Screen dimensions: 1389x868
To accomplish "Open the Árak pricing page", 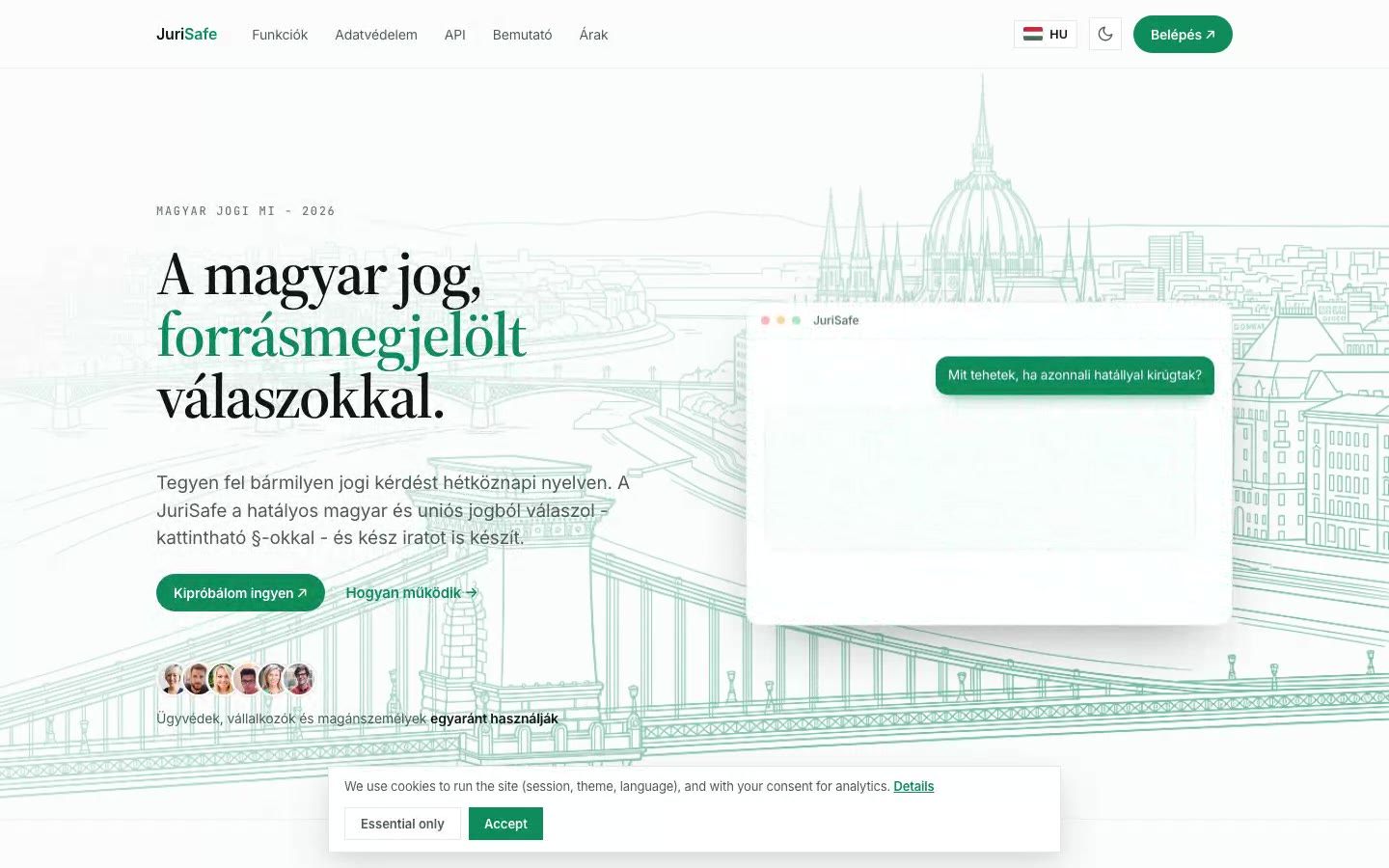I will 593,35.
